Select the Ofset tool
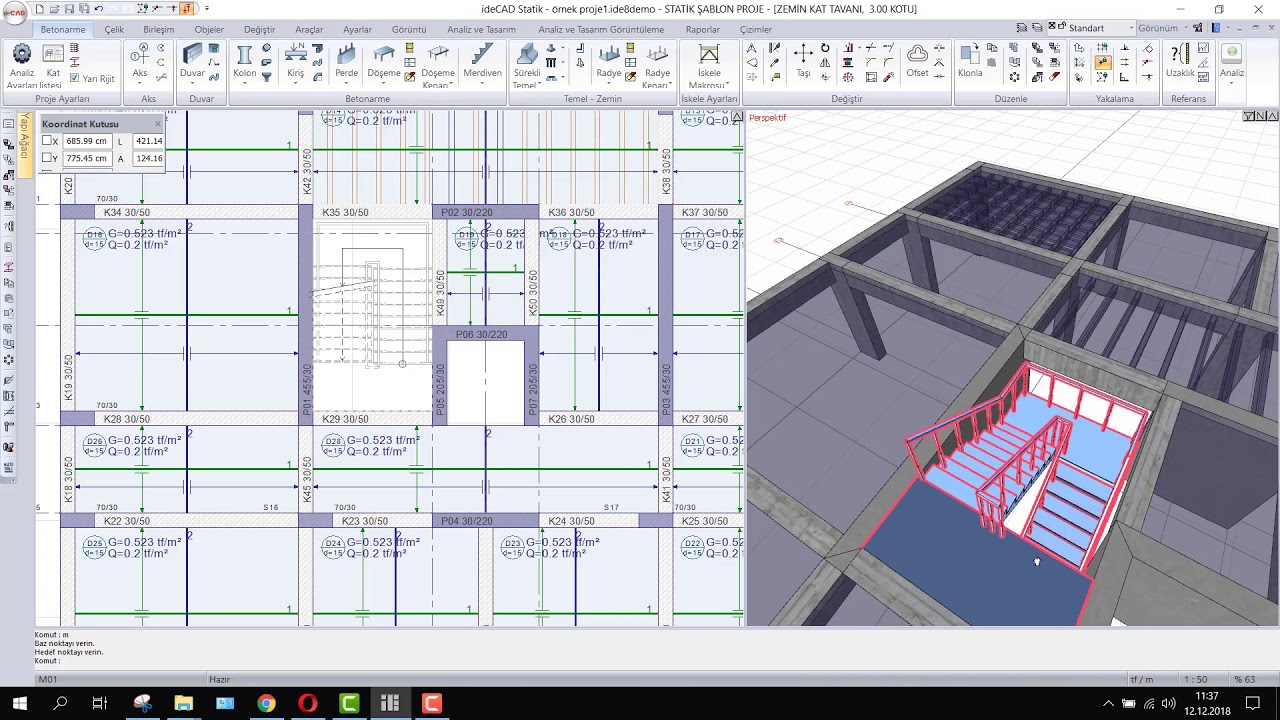The width and height of the screenshot is (1280, 720). coord(917,61)
